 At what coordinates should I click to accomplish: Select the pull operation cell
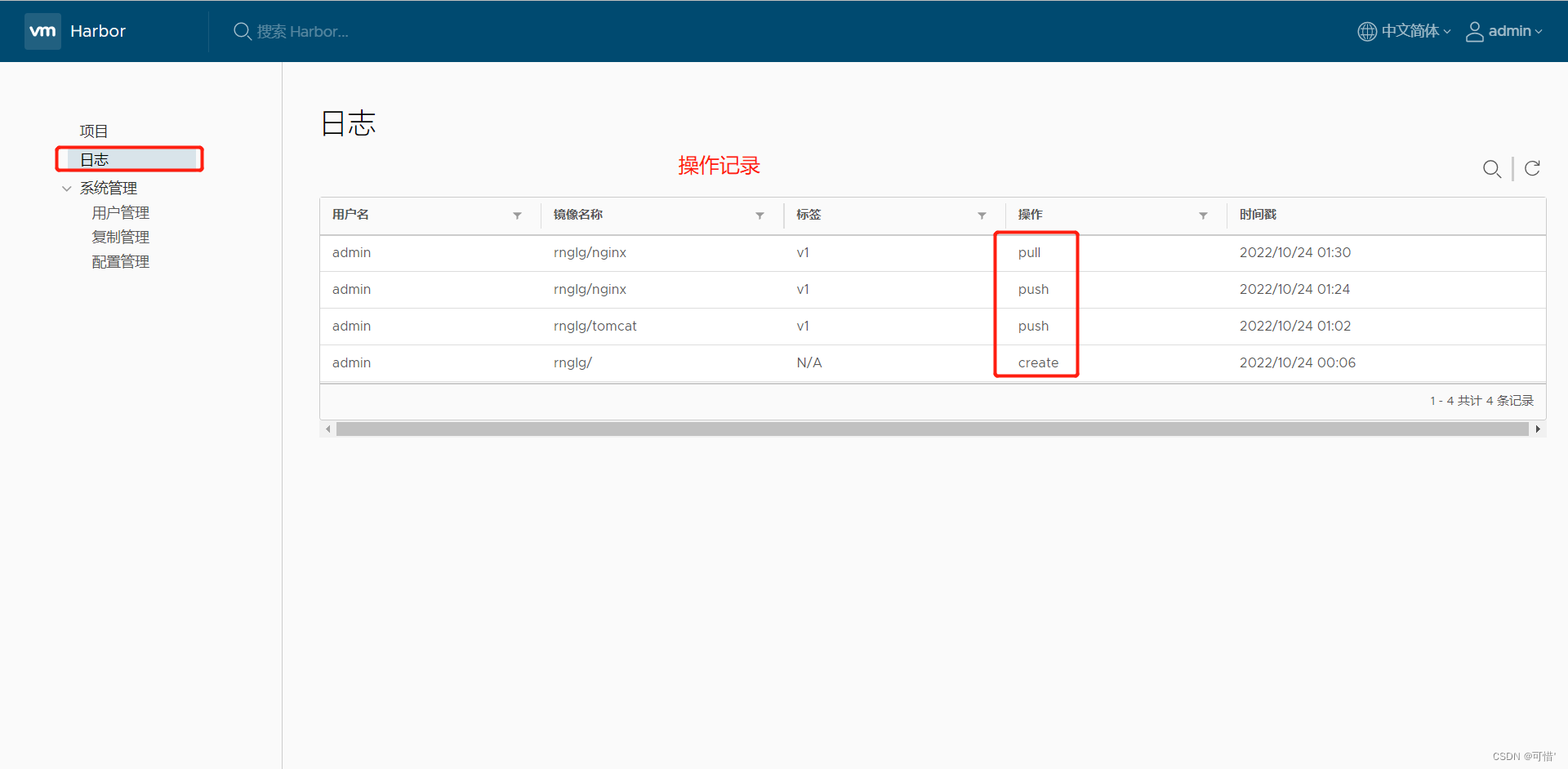(1029, 253)
